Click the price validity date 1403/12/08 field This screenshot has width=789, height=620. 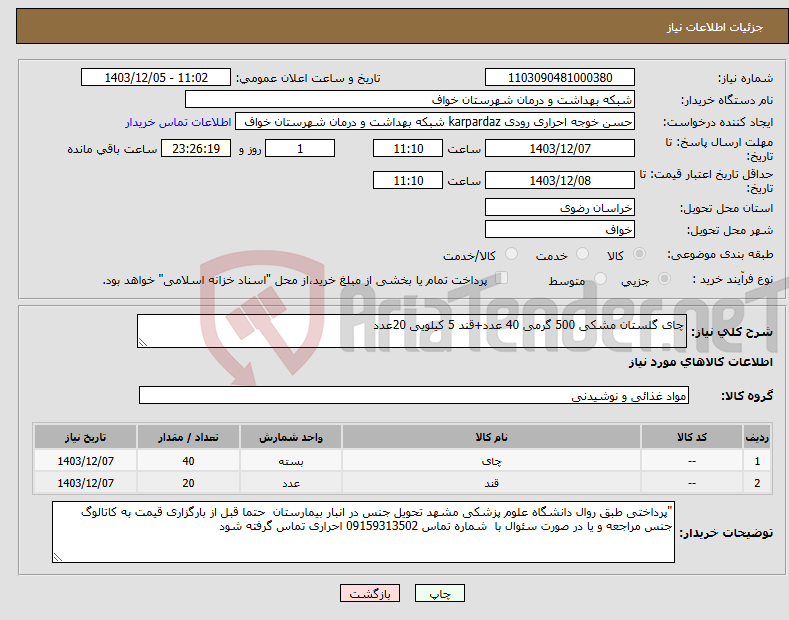[560, 180]
